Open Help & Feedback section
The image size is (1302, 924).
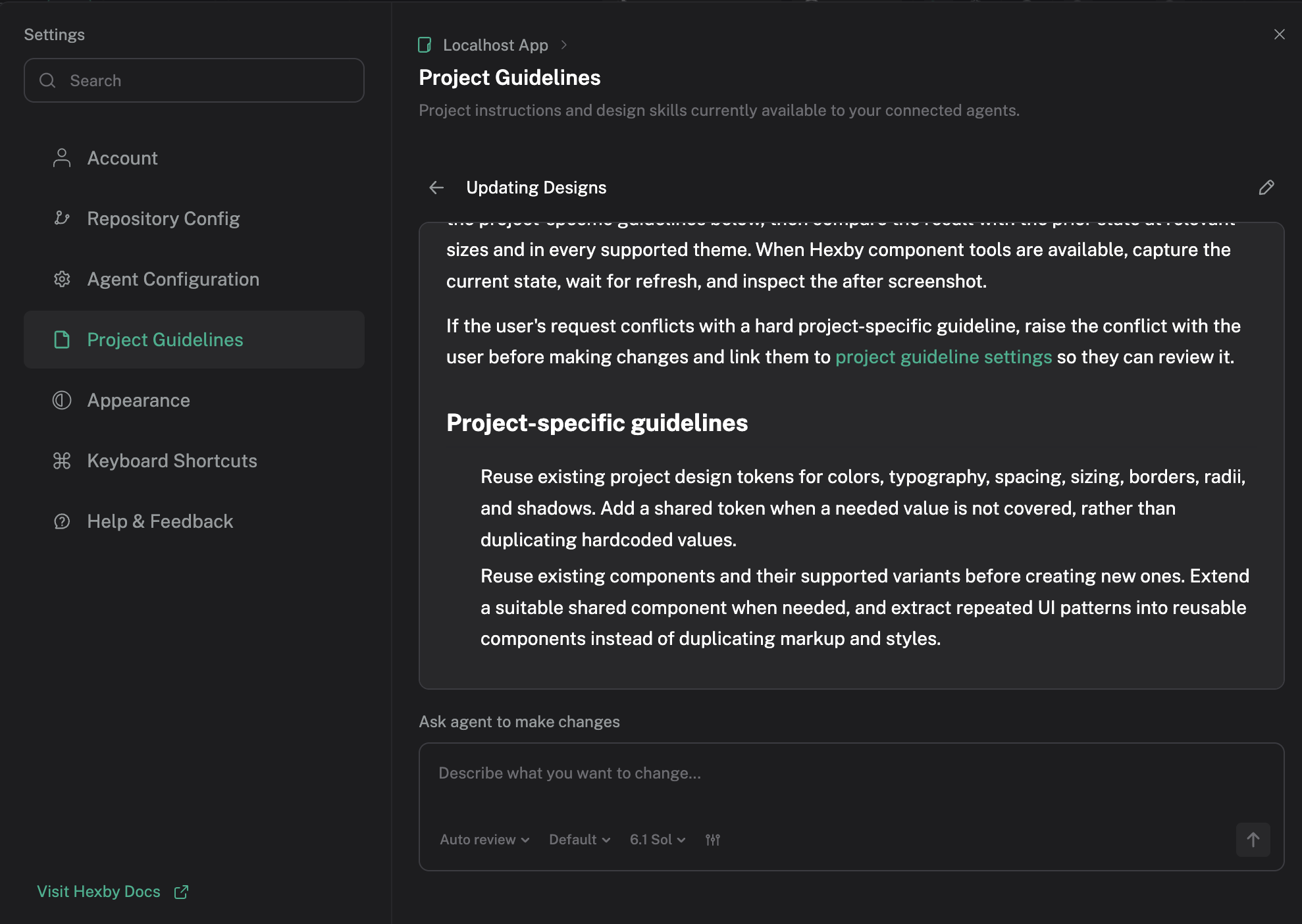tap(194, 521)
